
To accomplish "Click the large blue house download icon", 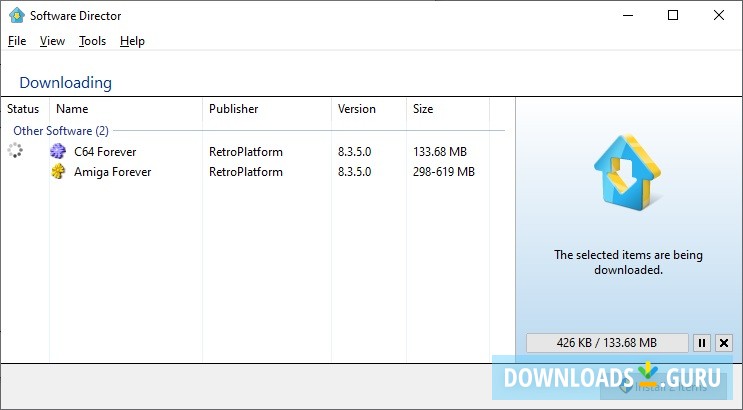I will pos(627,172).
